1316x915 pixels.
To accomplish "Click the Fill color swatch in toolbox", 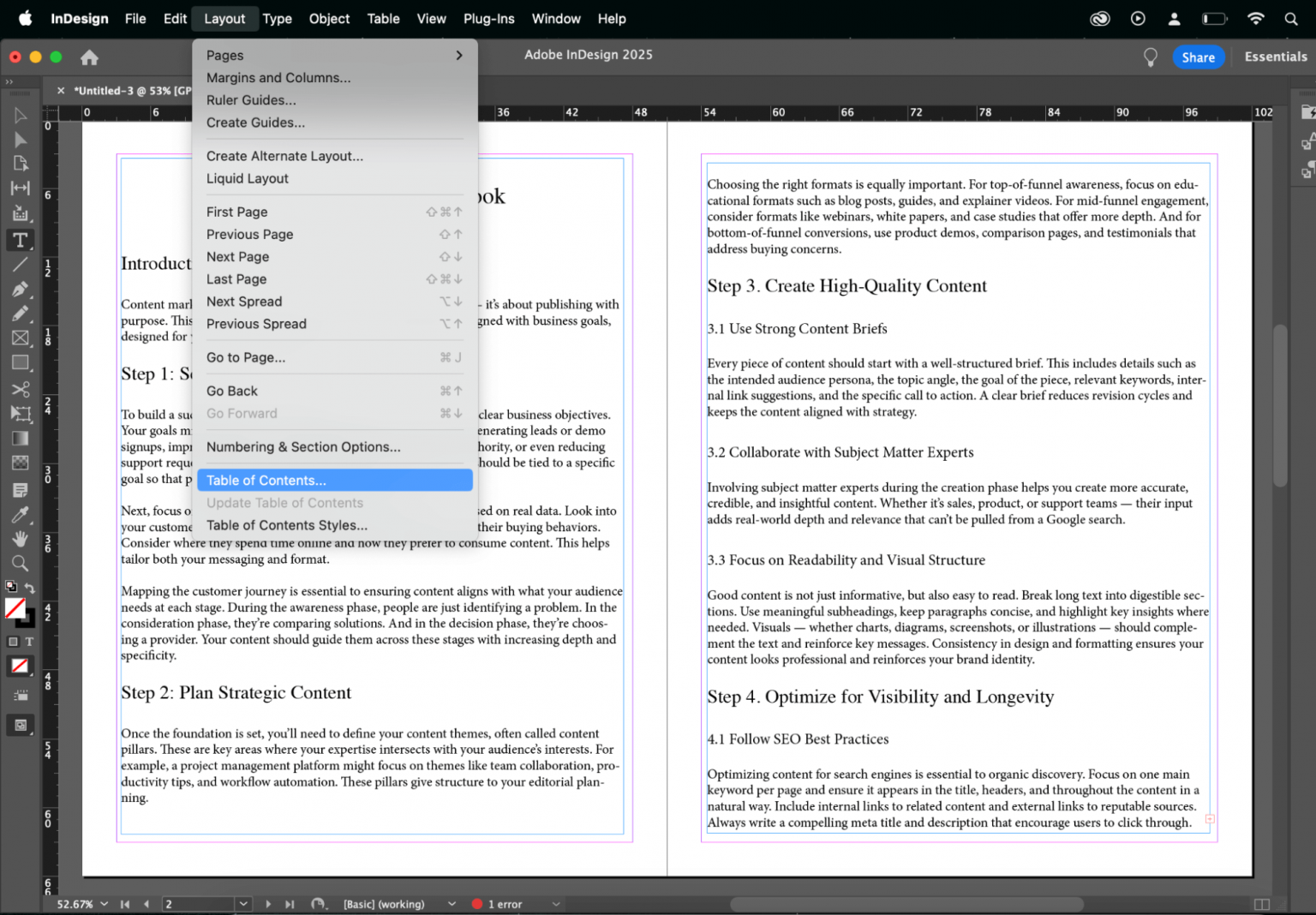I will pyautogui.click(x=15, y=608).
